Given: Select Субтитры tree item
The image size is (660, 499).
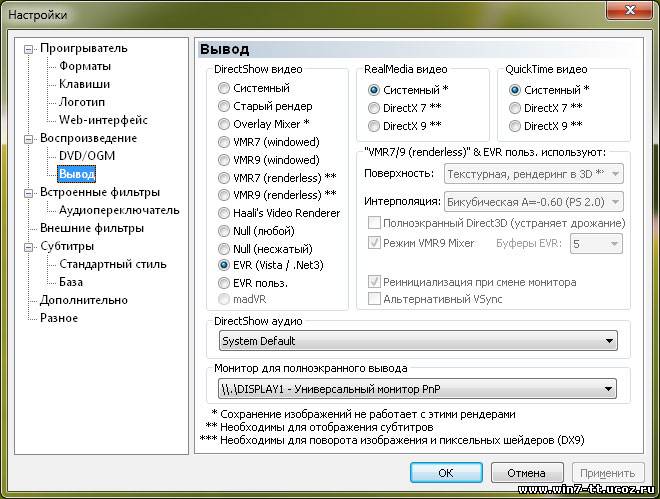Looking at the screenshot, I should pos(67,246).
